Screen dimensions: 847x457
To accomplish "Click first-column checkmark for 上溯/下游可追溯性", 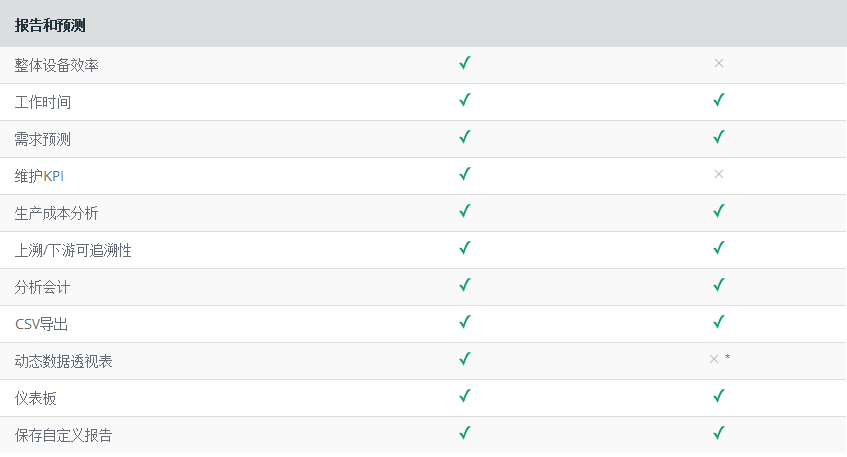I will [x=465, y=248].
